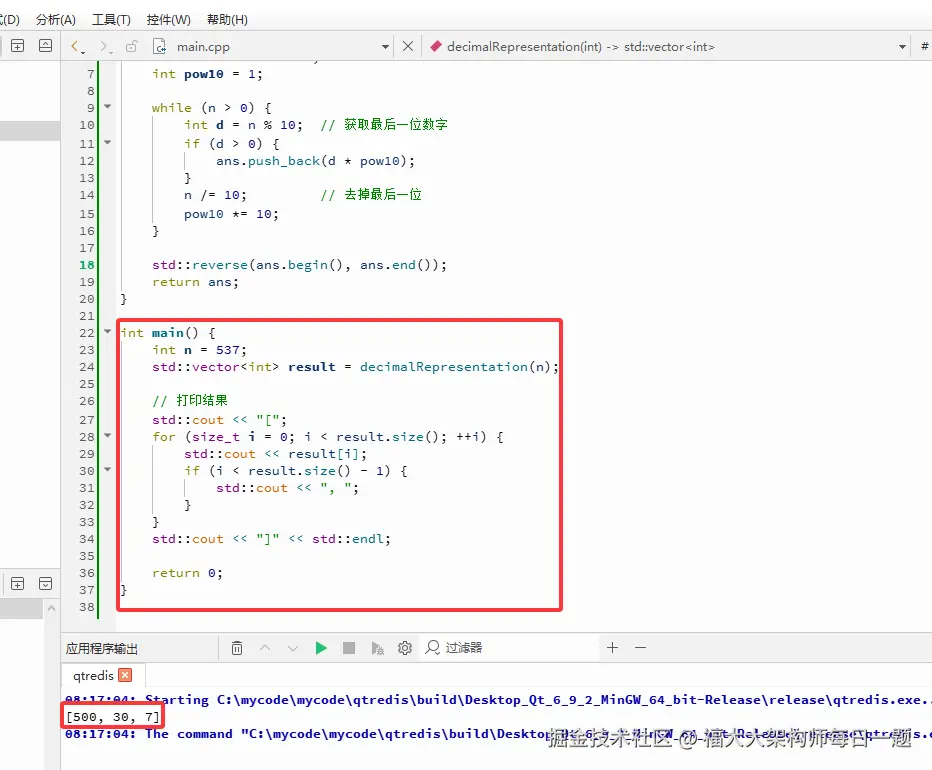The image size is (932, 770).
Task: Close the qtredis output tab
Action: coord(125,675)
